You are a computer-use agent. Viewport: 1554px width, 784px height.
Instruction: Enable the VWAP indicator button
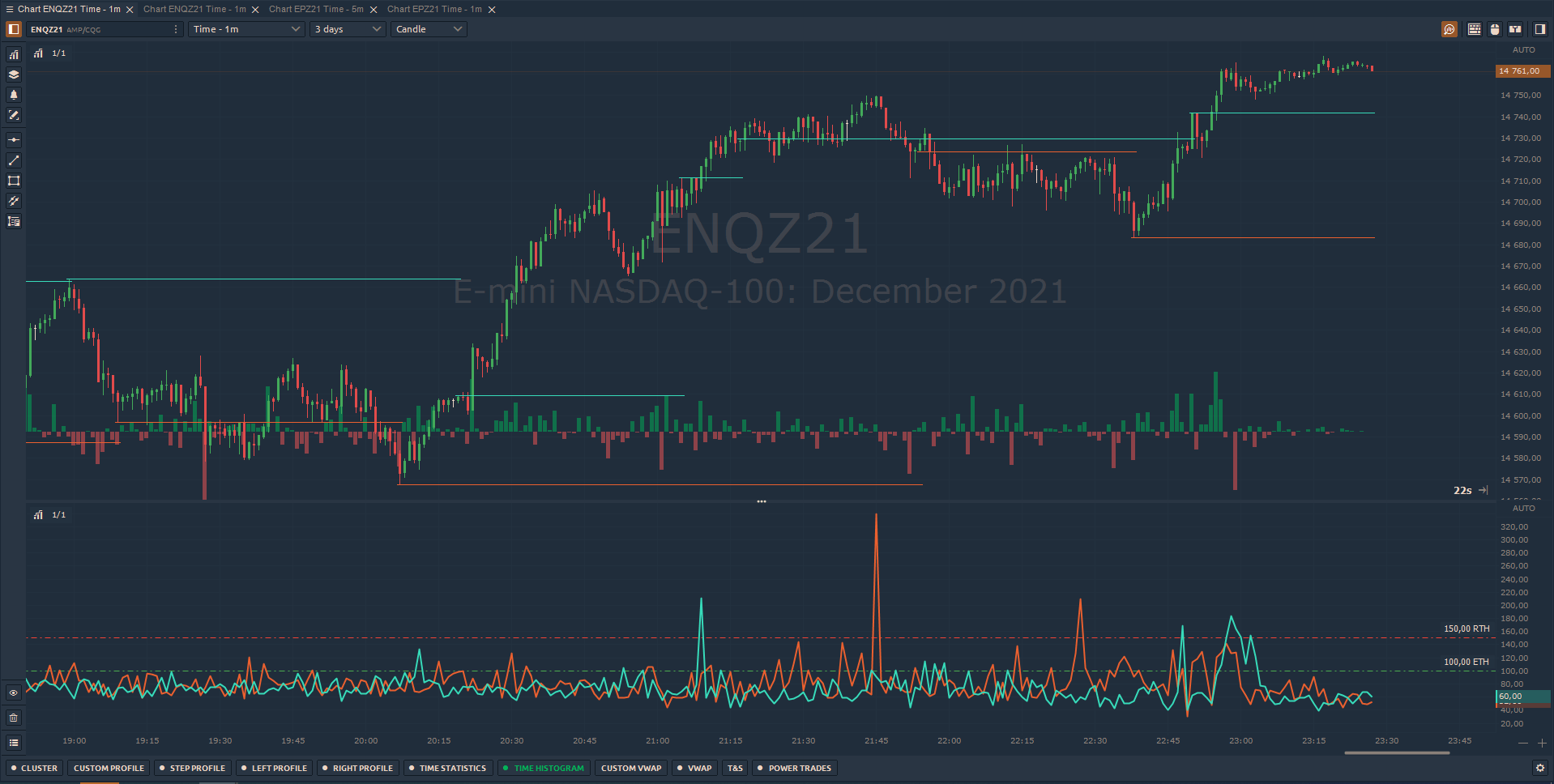pos(694,767)
